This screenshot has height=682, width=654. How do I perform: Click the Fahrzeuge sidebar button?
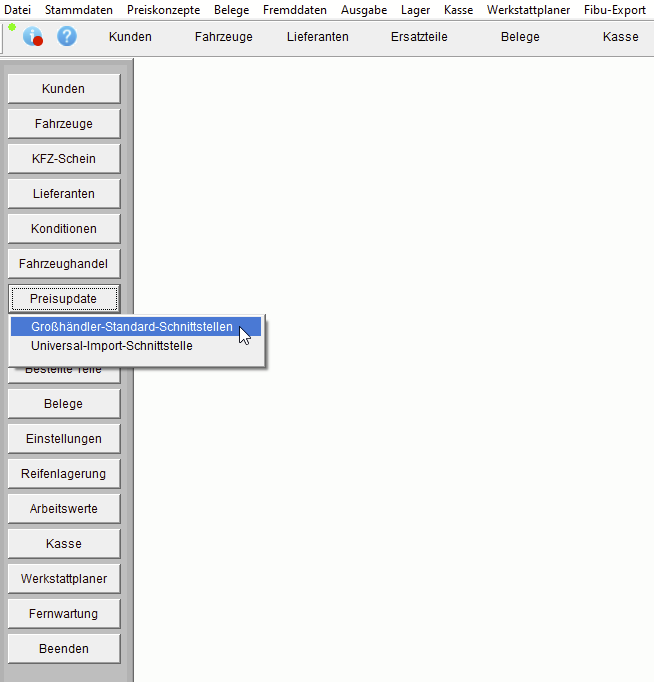coord(64,124)
